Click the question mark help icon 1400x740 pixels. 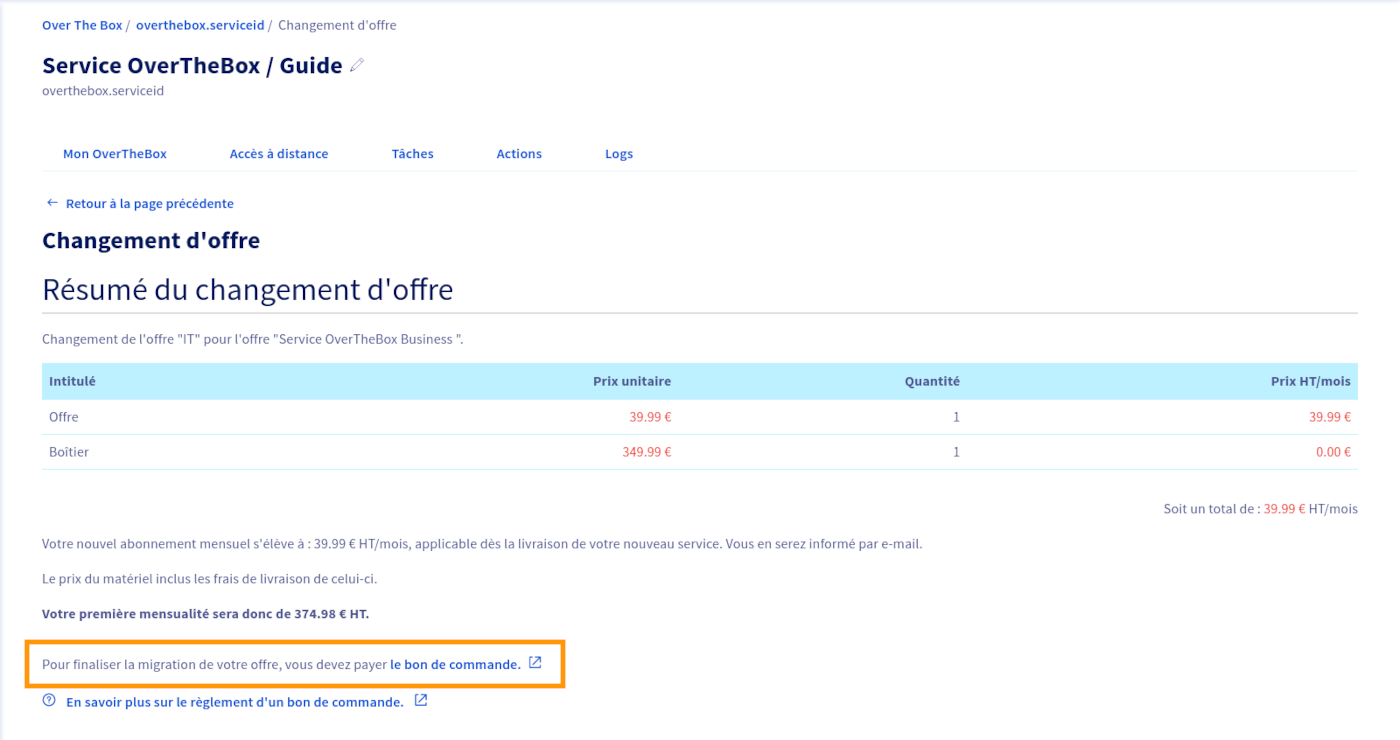(49, 701)
